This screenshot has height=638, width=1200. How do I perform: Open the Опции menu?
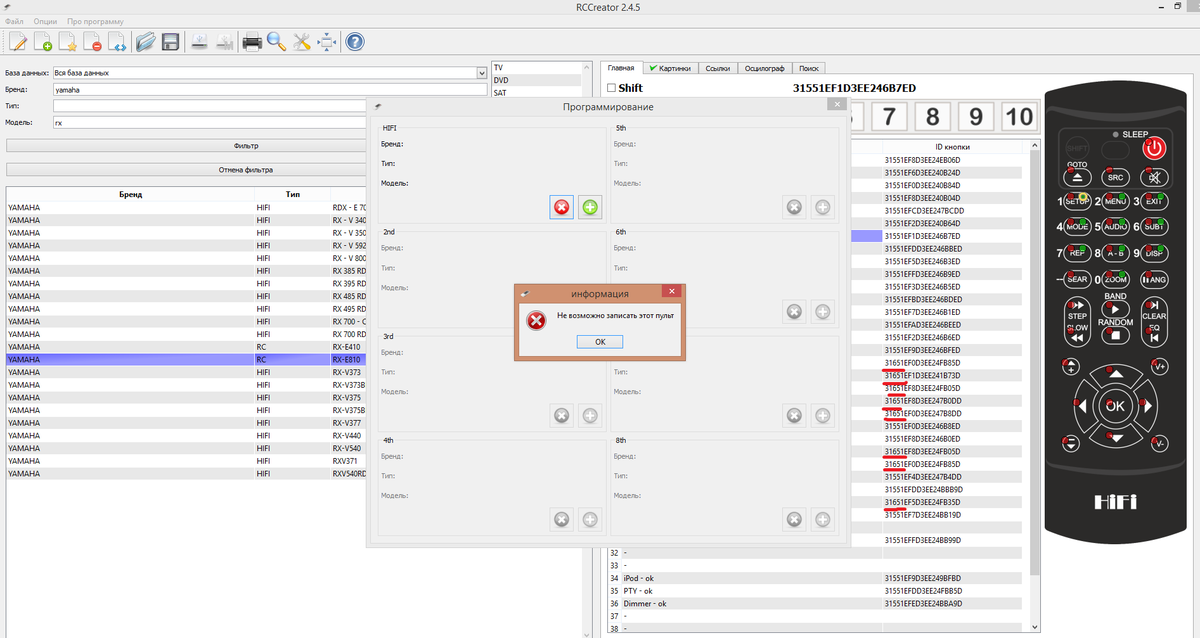coord(45,21)
